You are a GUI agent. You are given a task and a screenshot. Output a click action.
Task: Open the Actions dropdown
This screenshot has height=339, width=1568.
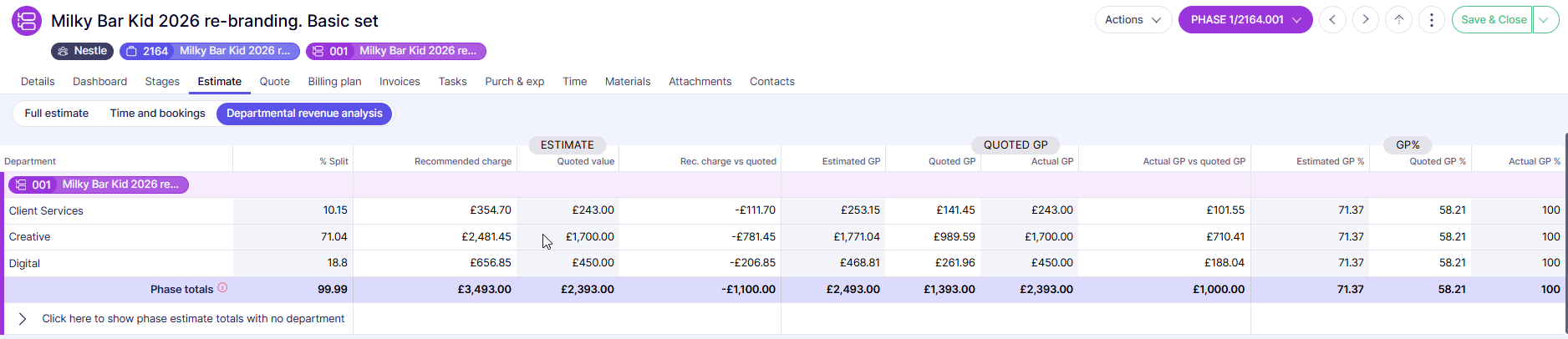click(x=1133, y=20)
